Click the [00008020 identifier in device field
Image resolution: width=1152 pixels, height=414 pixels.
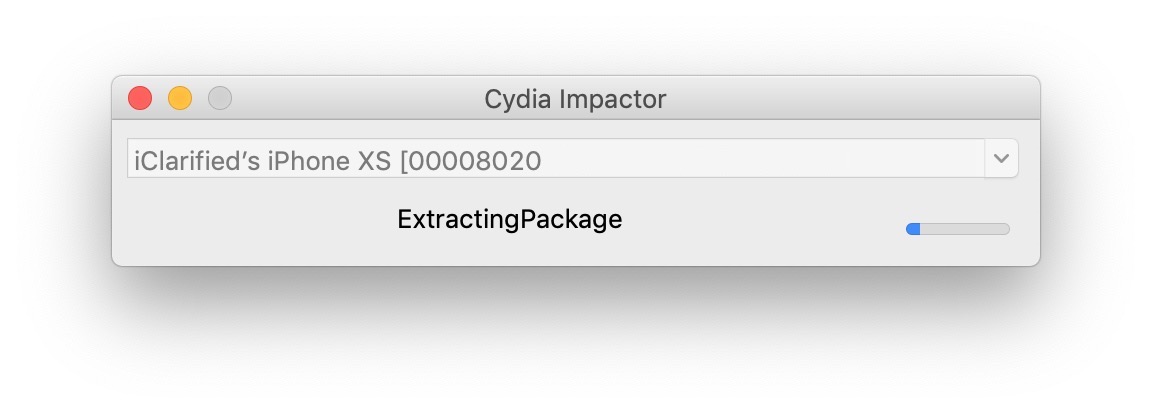tap(471, 160)
